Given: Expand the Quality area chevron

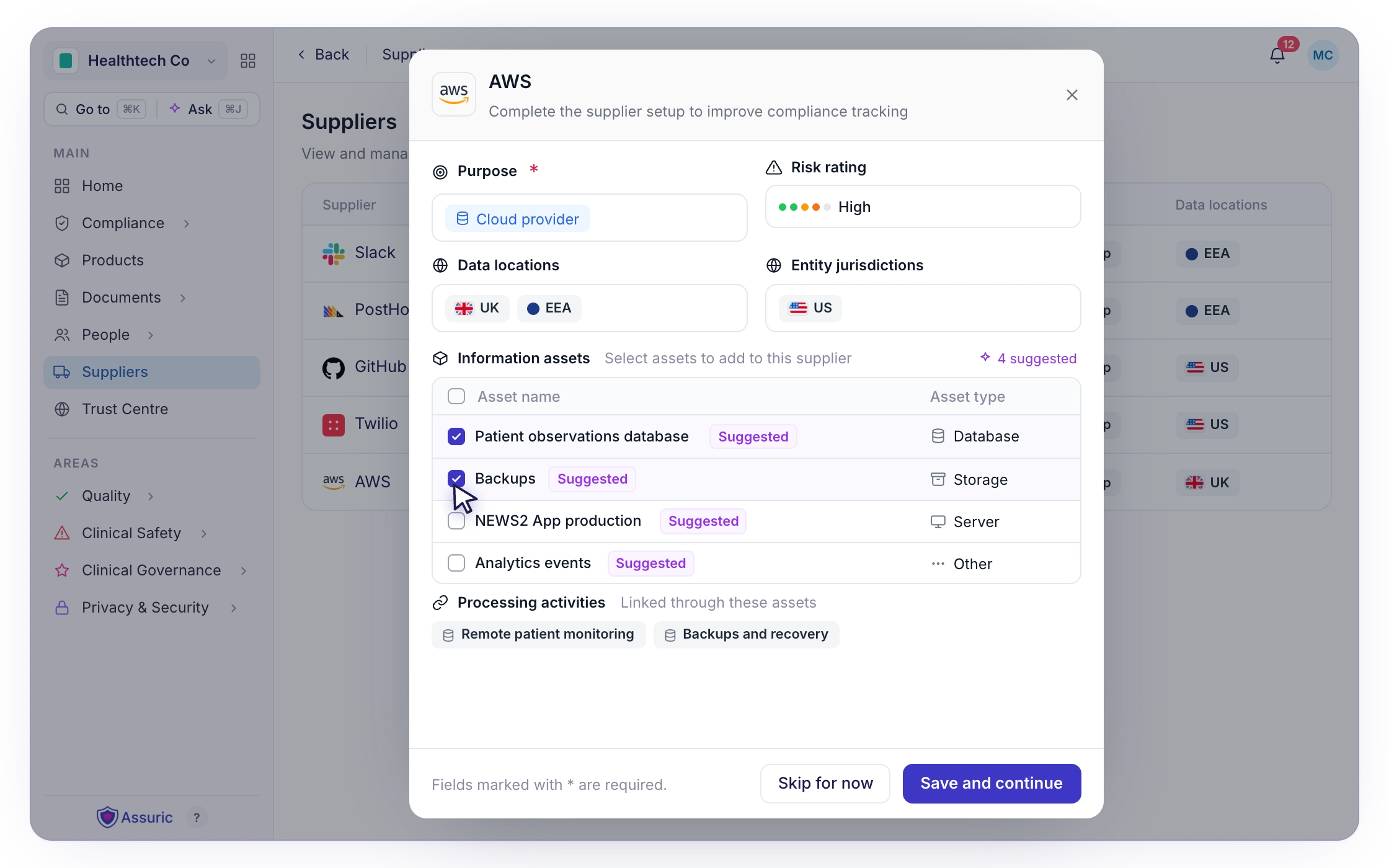Looking at the screenshot, I should tap(151, 496).
